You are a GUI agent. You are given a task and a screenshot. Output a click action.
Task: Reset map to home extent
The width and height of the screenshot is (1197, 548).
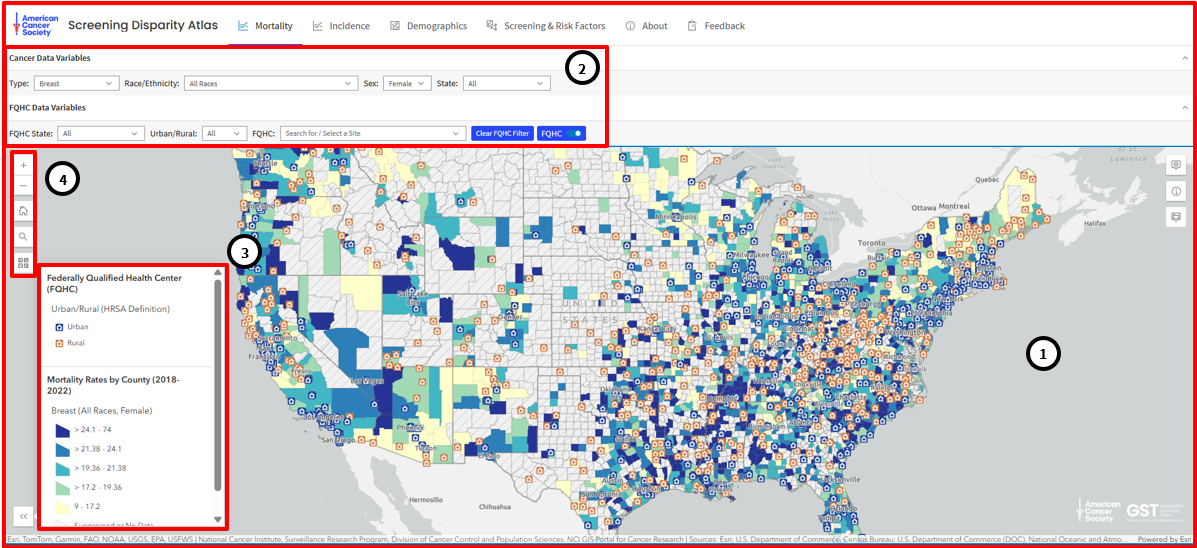tap(24, 211)
